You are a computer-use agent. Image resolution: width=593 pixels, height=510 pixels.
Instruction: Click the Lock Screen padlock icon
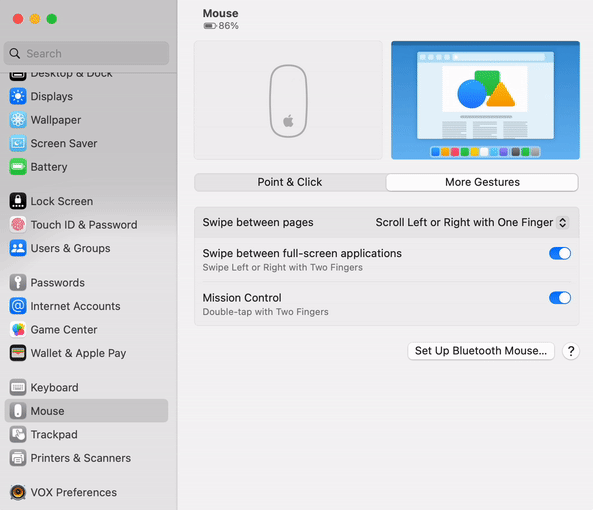[18, 201]
